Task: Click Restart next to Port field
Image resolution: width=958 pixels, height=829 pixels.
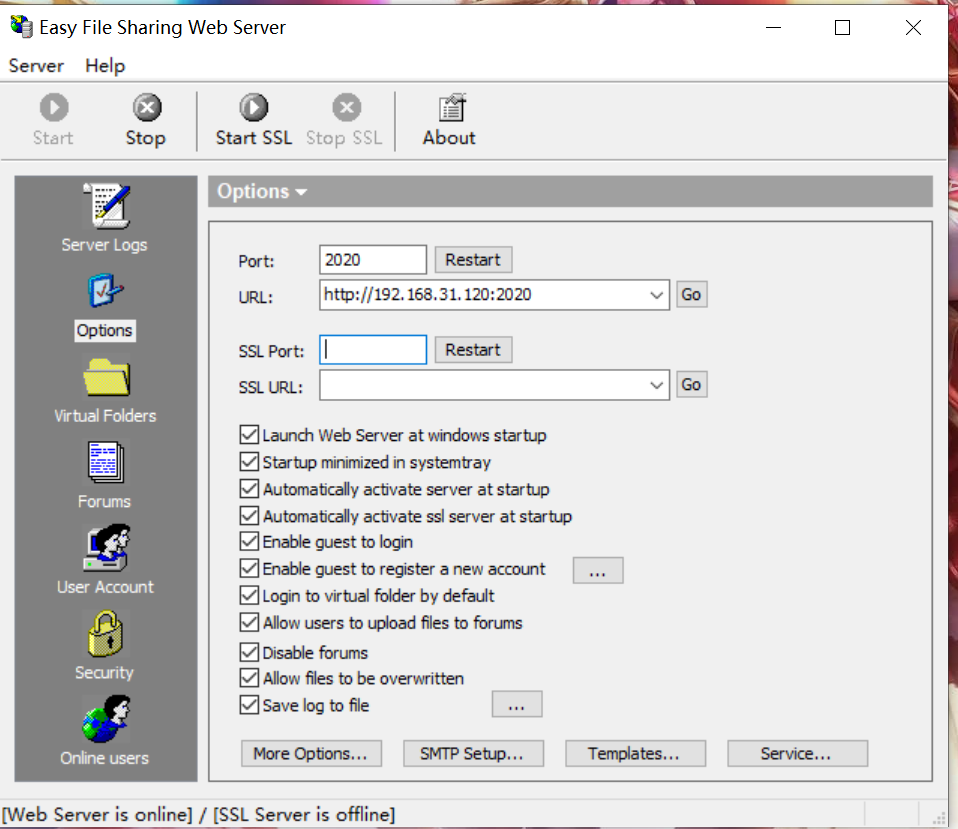Action: point(474,260)
